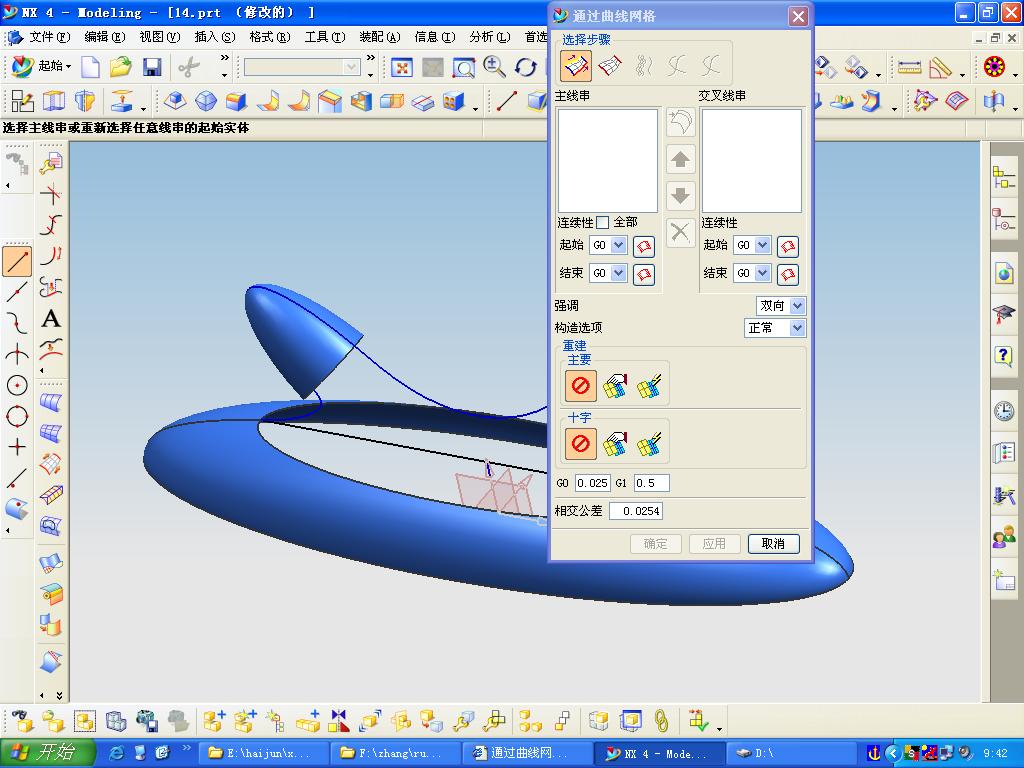Image resolution: width=1024 pixels, height=768 pixels.
Task: Open the 插入 Insert menu
Action: (215, 37)
